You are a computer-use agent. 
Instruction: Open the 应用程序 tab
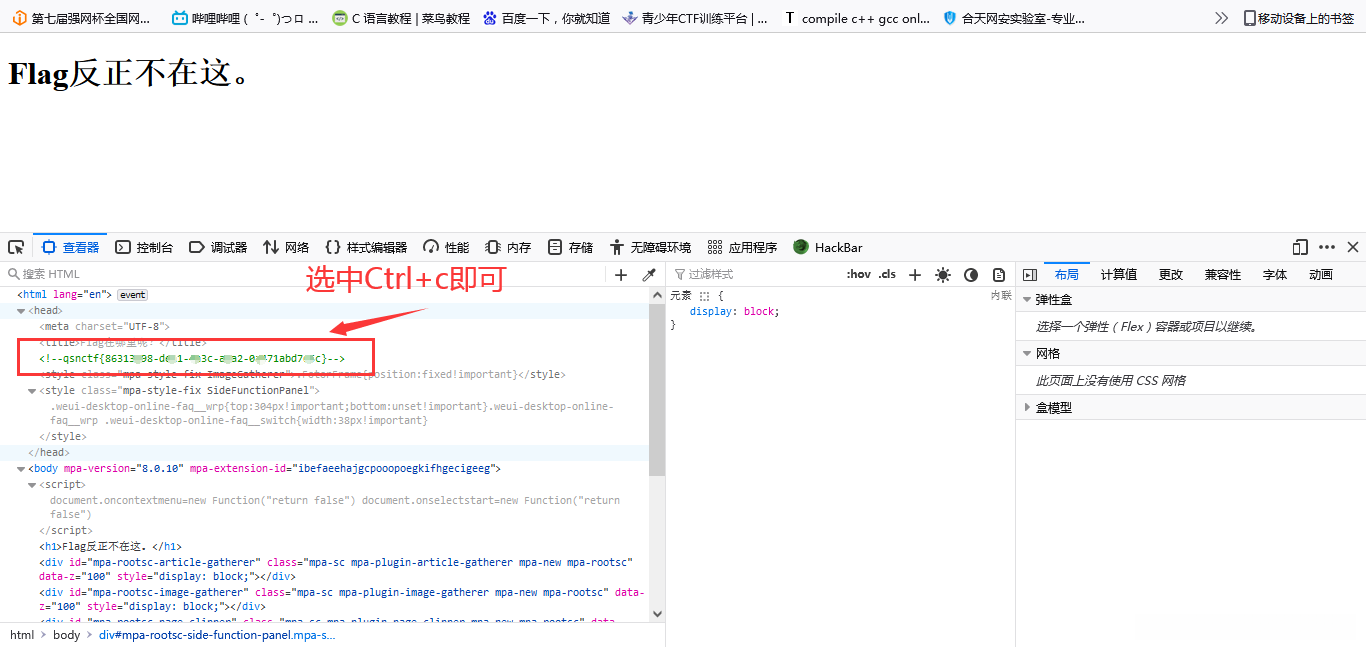click(742, 247)
